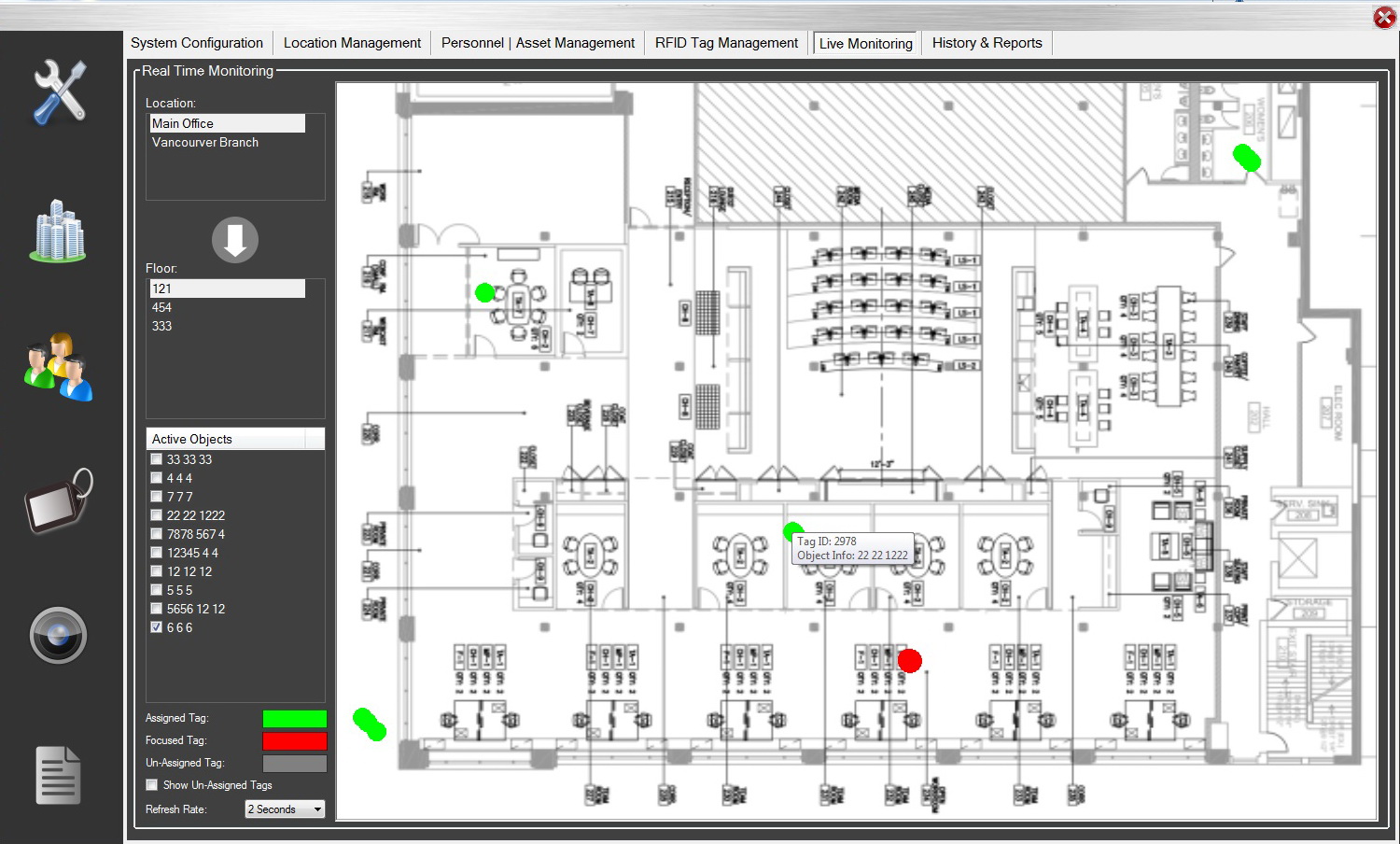Click the buildings location icon in sidebar
The height and width of the screenshot is (844, 1400).
tap(59, 231)
